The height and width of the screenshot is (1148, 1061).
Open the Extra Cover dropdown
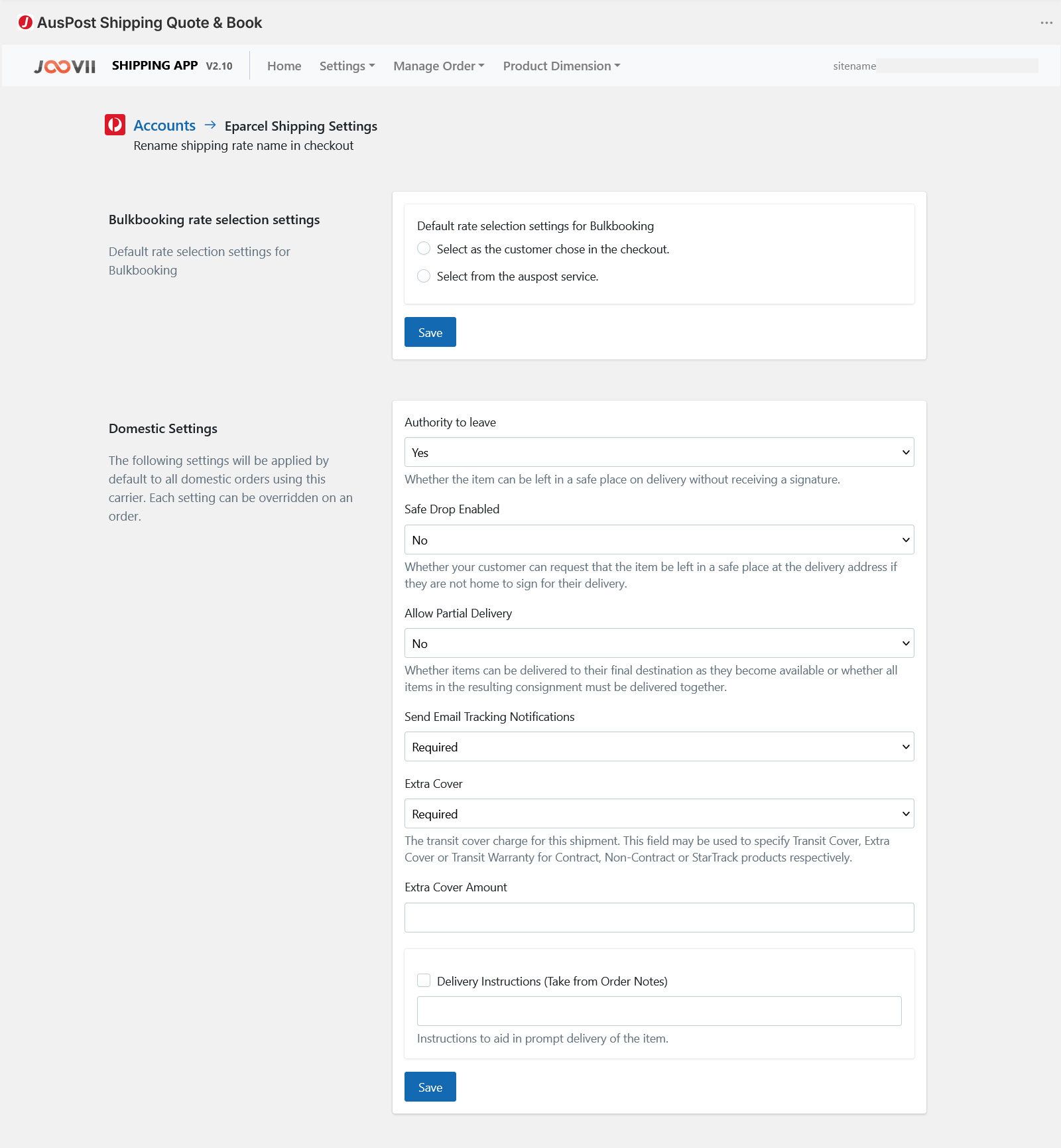click(659, 814)
